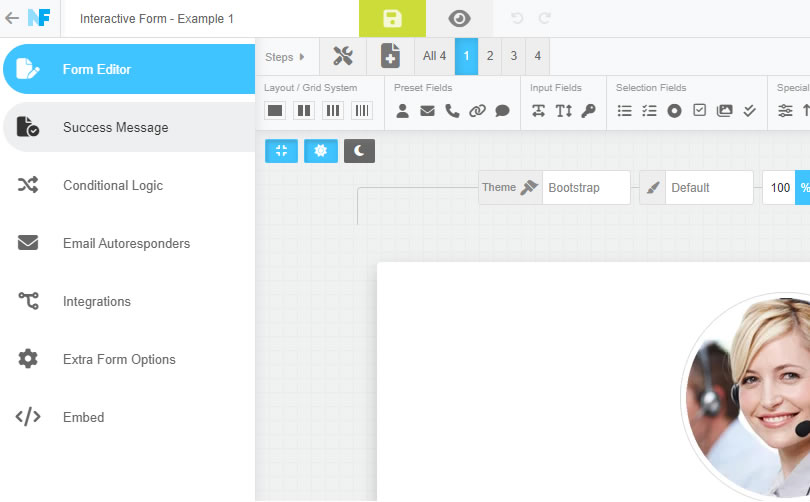Switch to step 2 tab
This screenshot has width=810, height=502.
(x=490, y=56)
